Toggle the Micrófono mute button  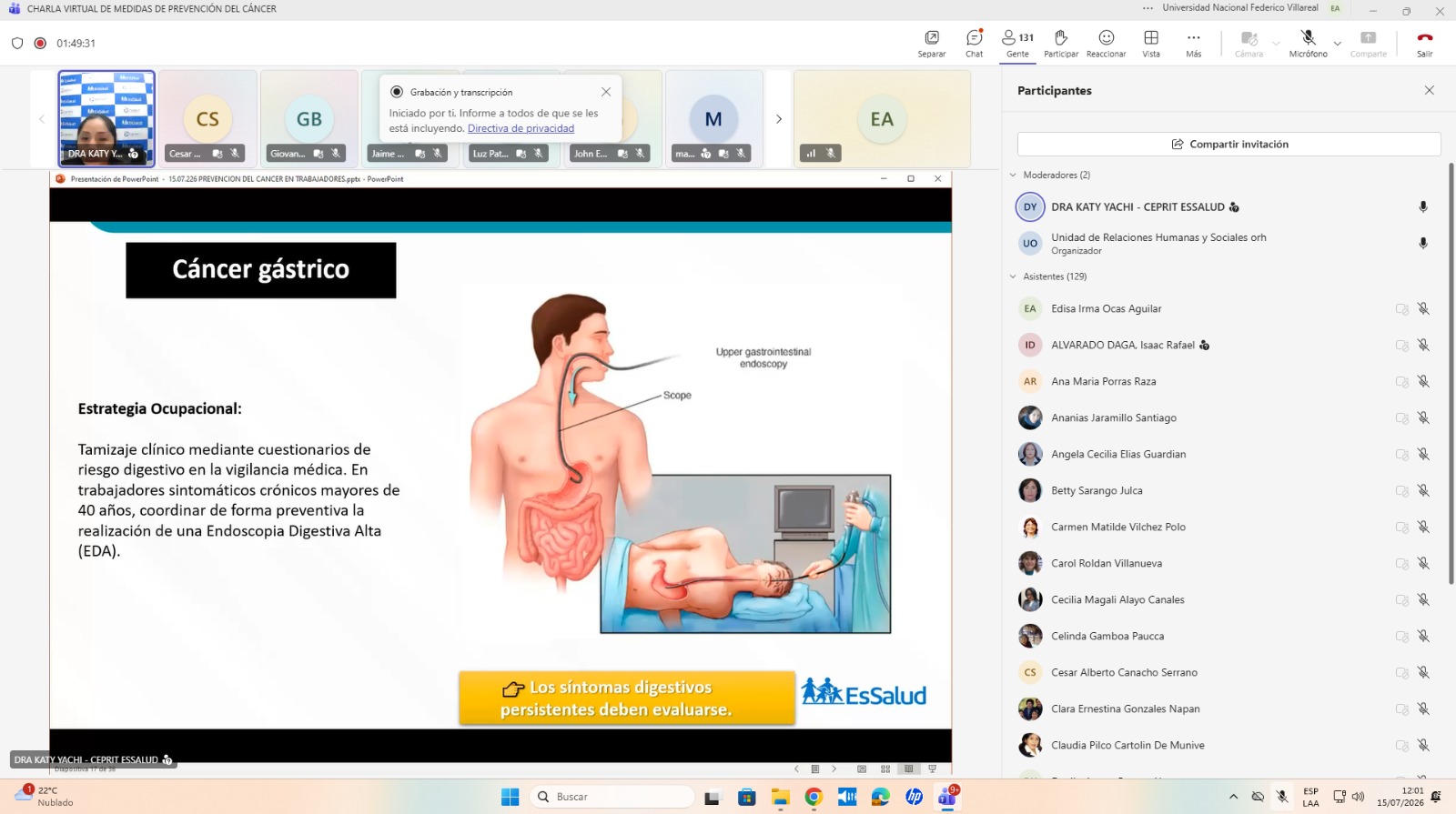coord(1308,43)
